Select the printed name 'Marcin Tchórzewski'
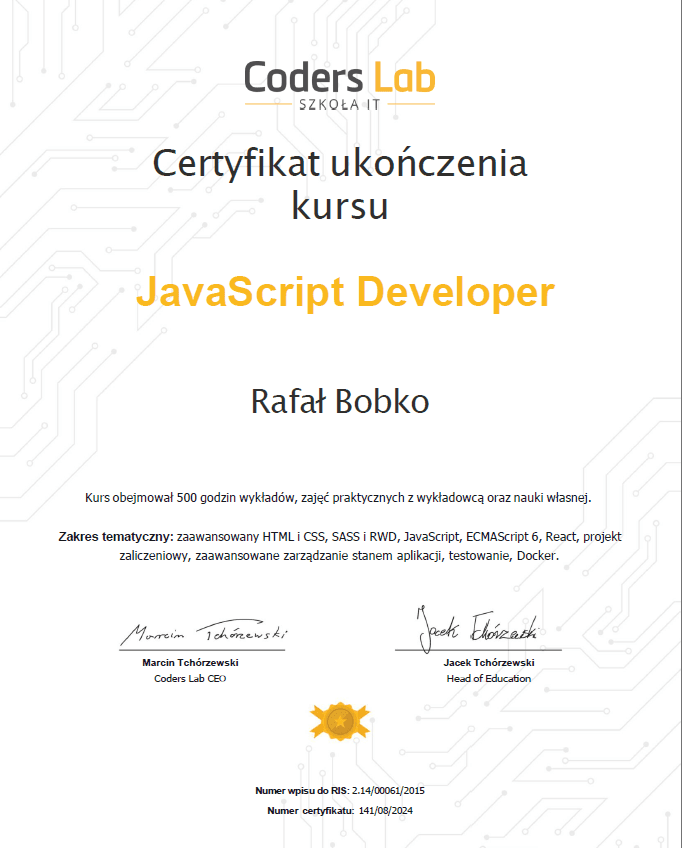 coord(190,662)
